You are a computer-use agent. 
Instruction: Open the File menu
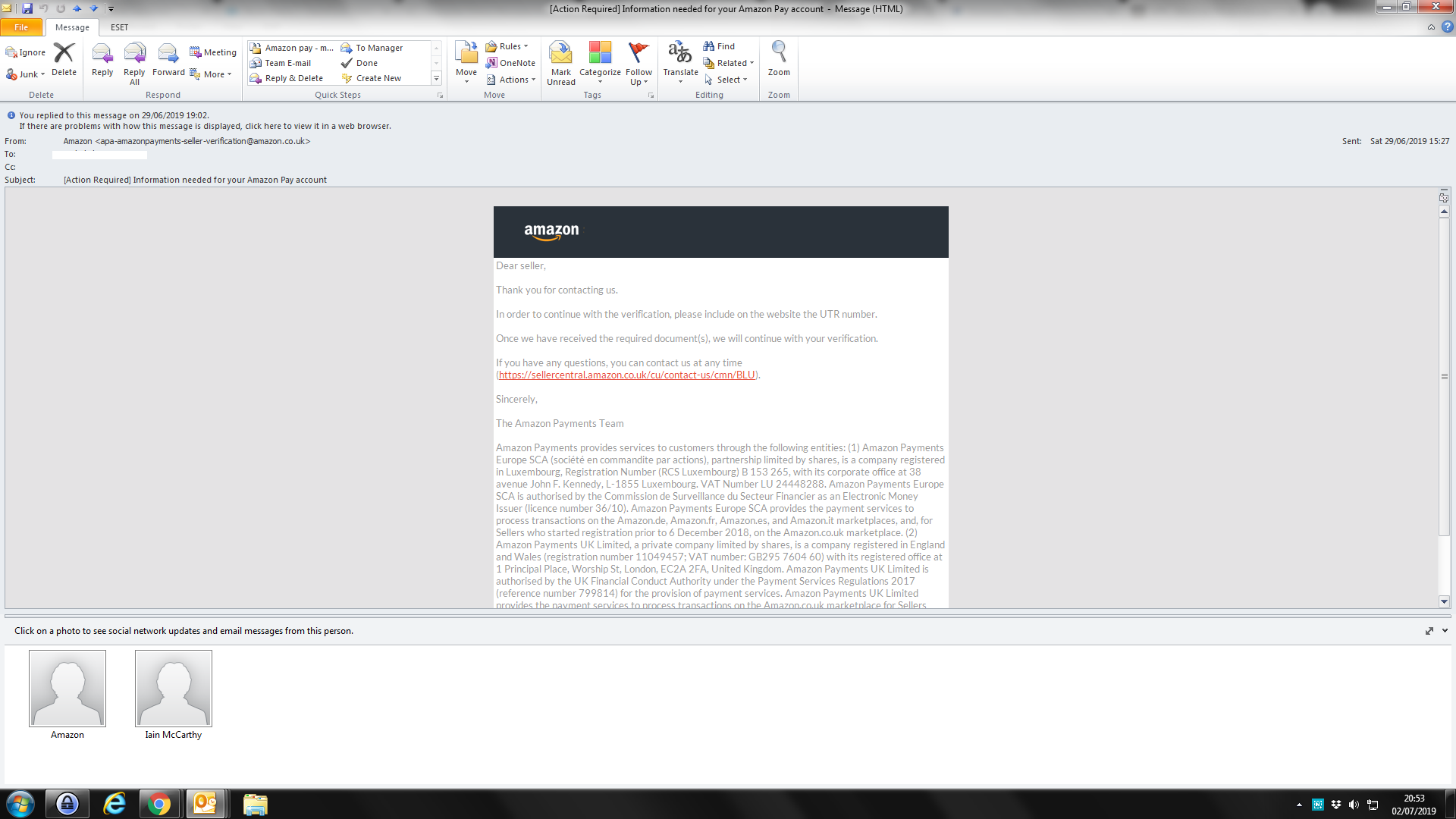21,27
